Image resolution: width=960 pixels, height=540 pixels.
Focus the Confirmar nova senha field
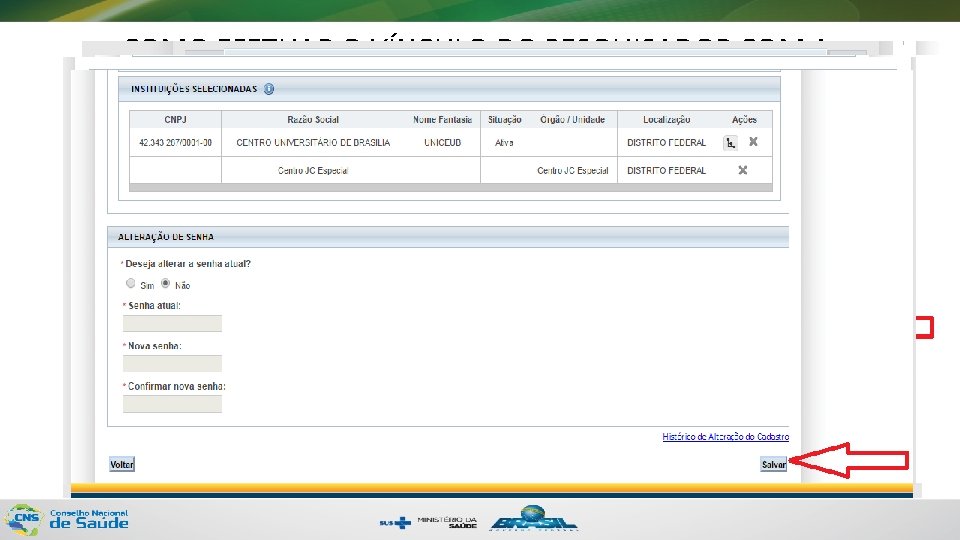click(172, 404)
